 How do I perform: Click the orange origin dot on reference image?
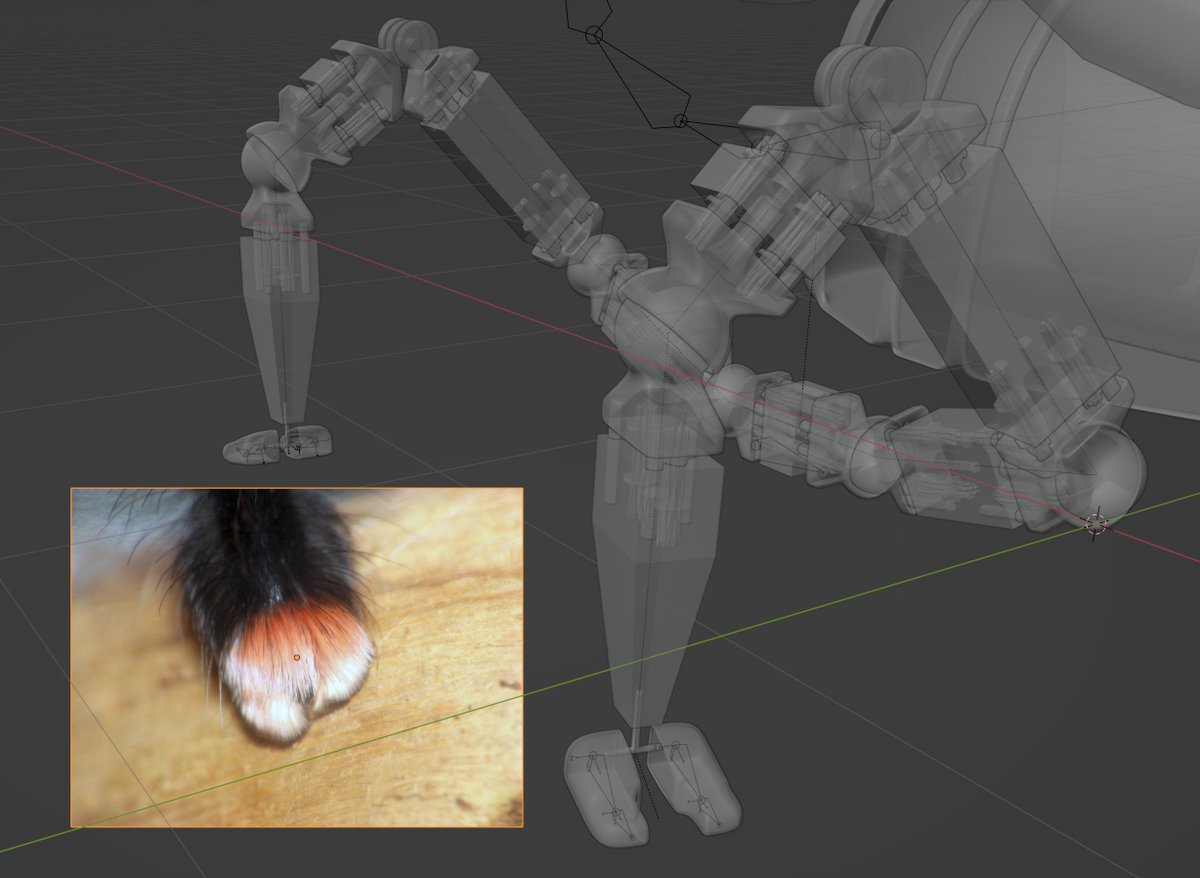pos(297,657)
